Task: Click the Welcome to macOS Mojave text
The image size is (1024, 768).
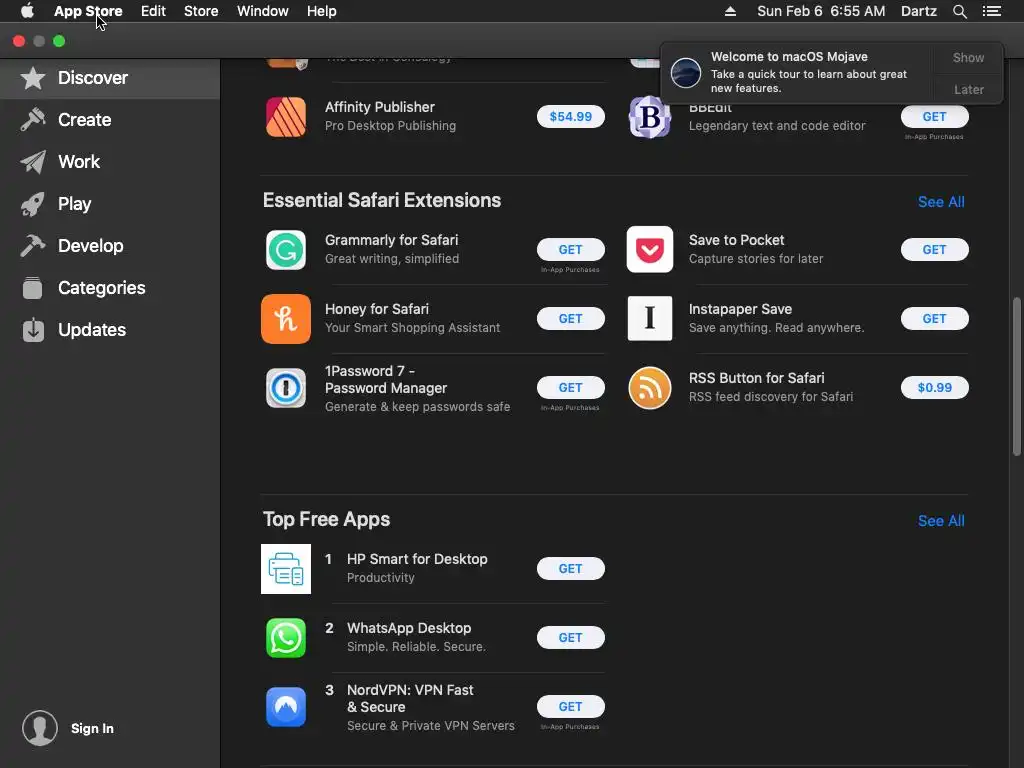Action: (x=789, y=57)
